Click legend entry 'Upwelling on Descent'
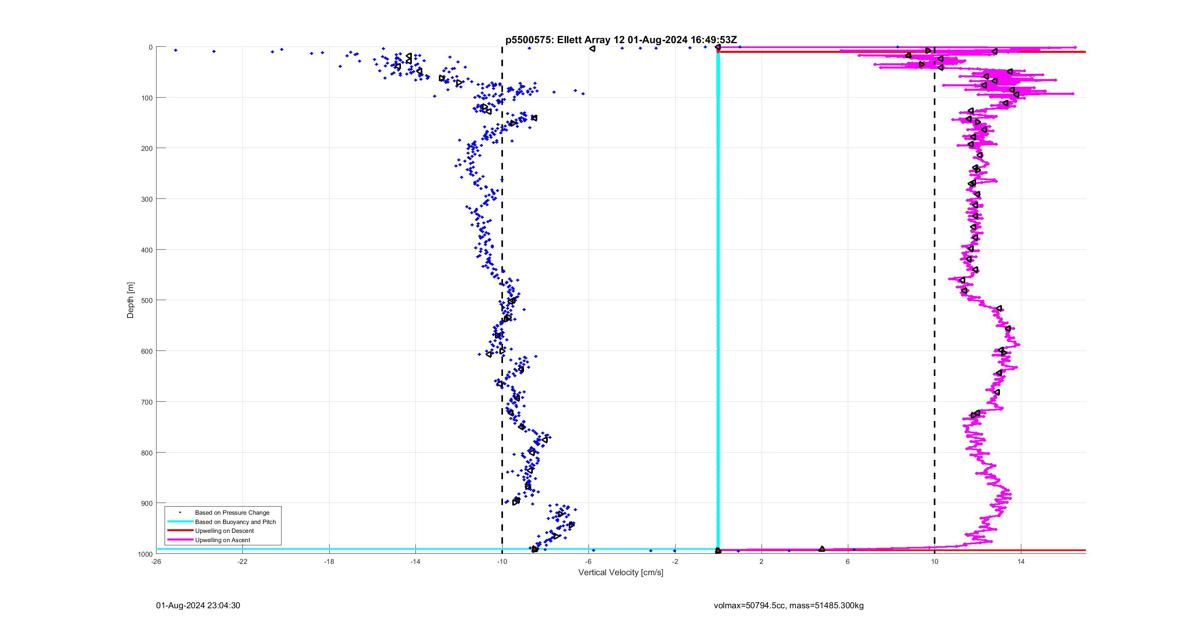Viewport: 1200px width, 622px height. [x=225, y=531]
